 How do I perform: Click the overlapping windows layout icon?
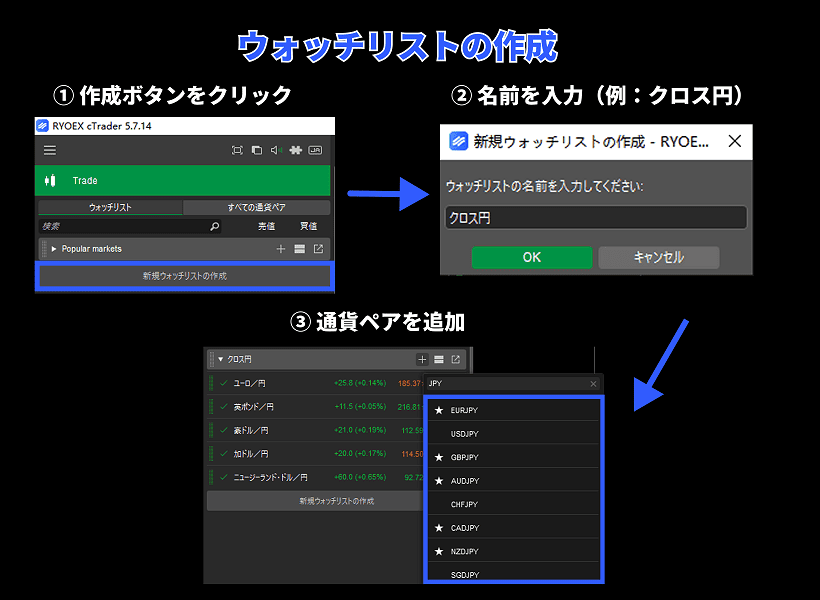pos(257,150)
